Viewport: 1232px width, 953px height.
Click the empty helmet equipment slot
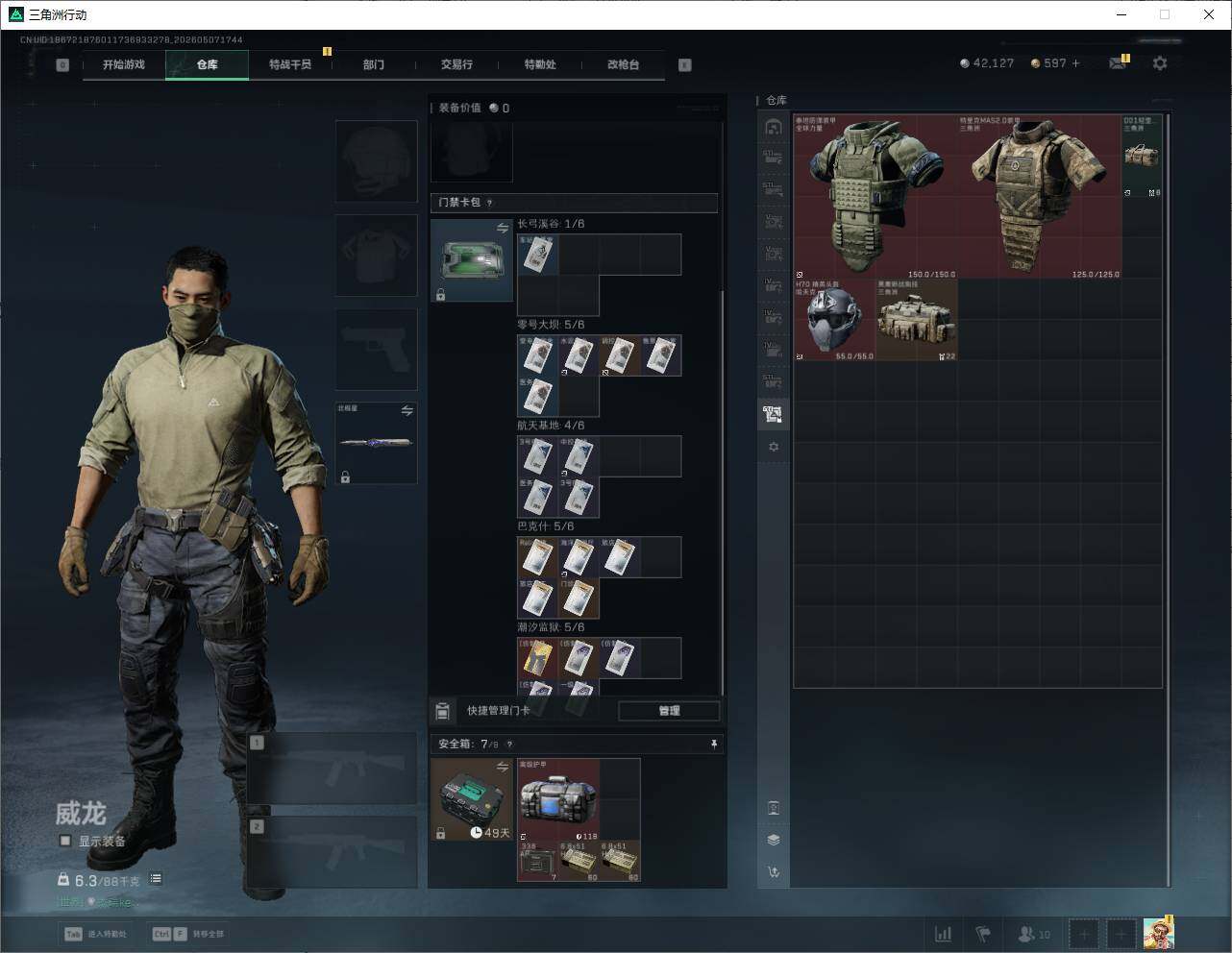[376, 161]
